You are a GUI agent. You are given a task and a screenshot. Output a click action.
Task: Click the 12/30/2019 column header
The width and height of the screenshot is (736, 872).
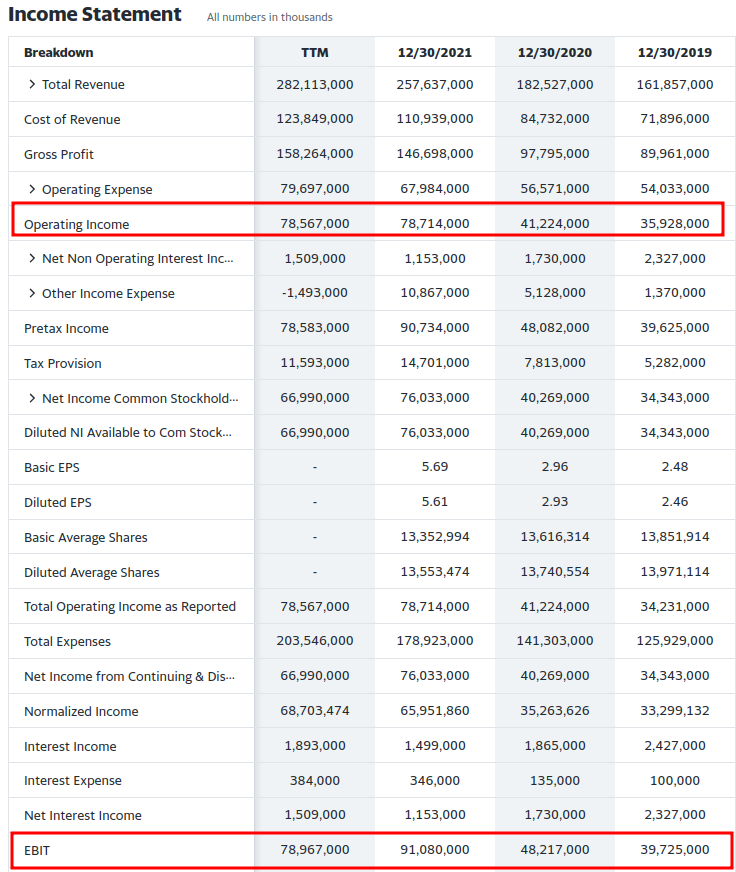[674, 52]
